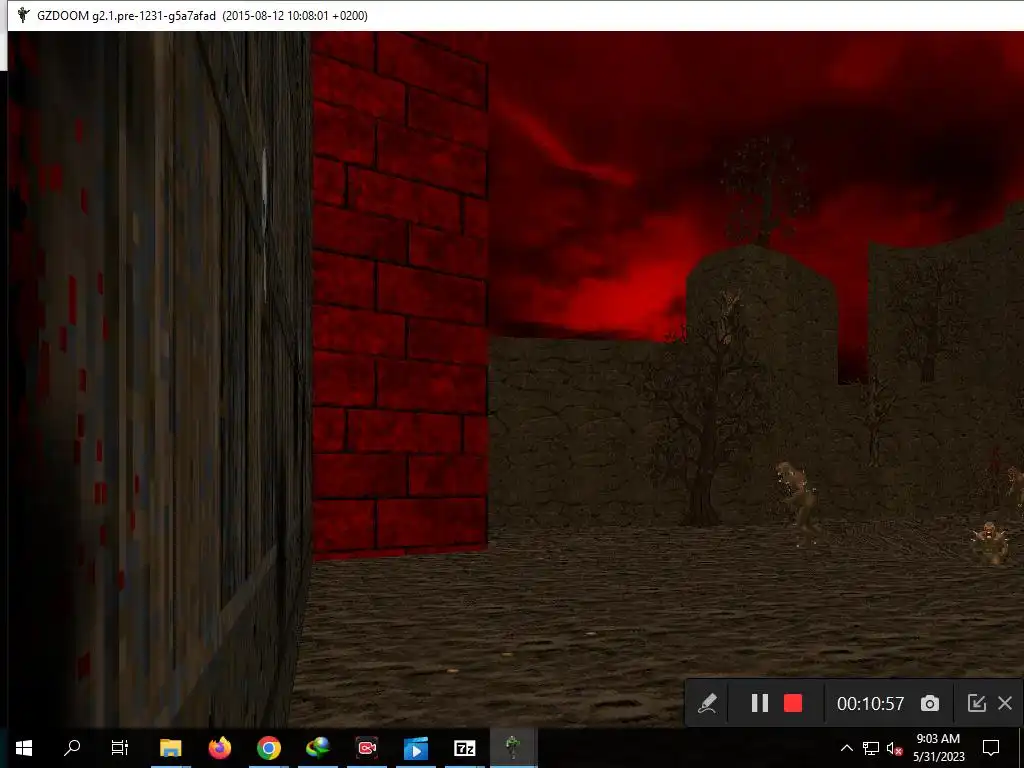Viewport: 1024px width, 768px height.
Task: Take a screenshot with the camera icon
Action: point(930,703)
